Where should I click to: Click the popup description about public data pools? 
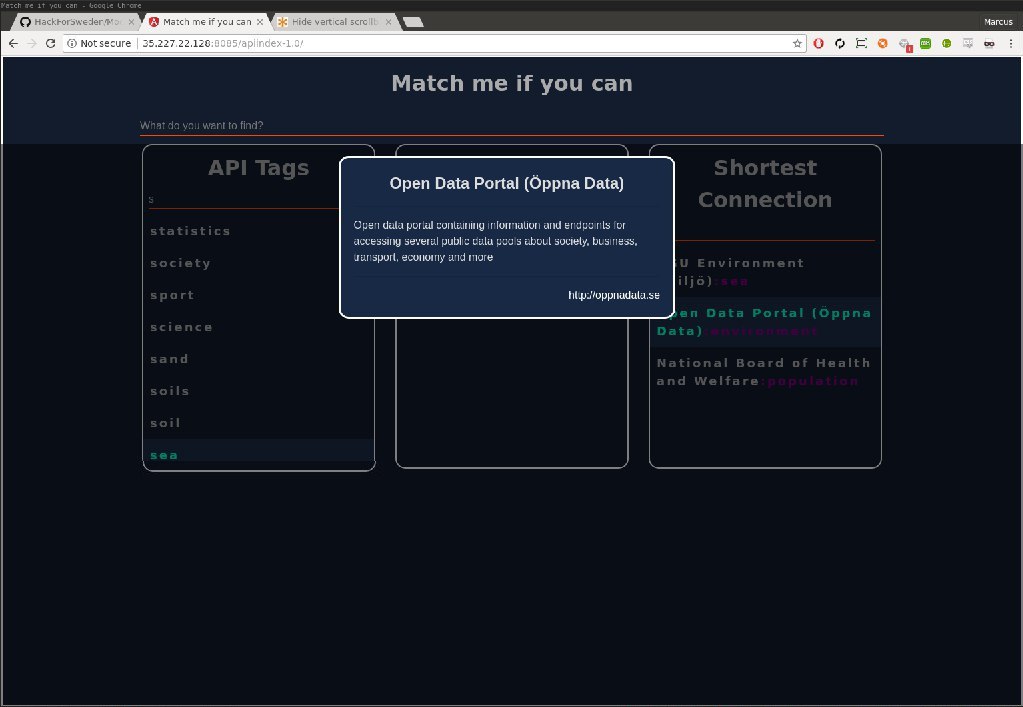[x=496, y=241]
